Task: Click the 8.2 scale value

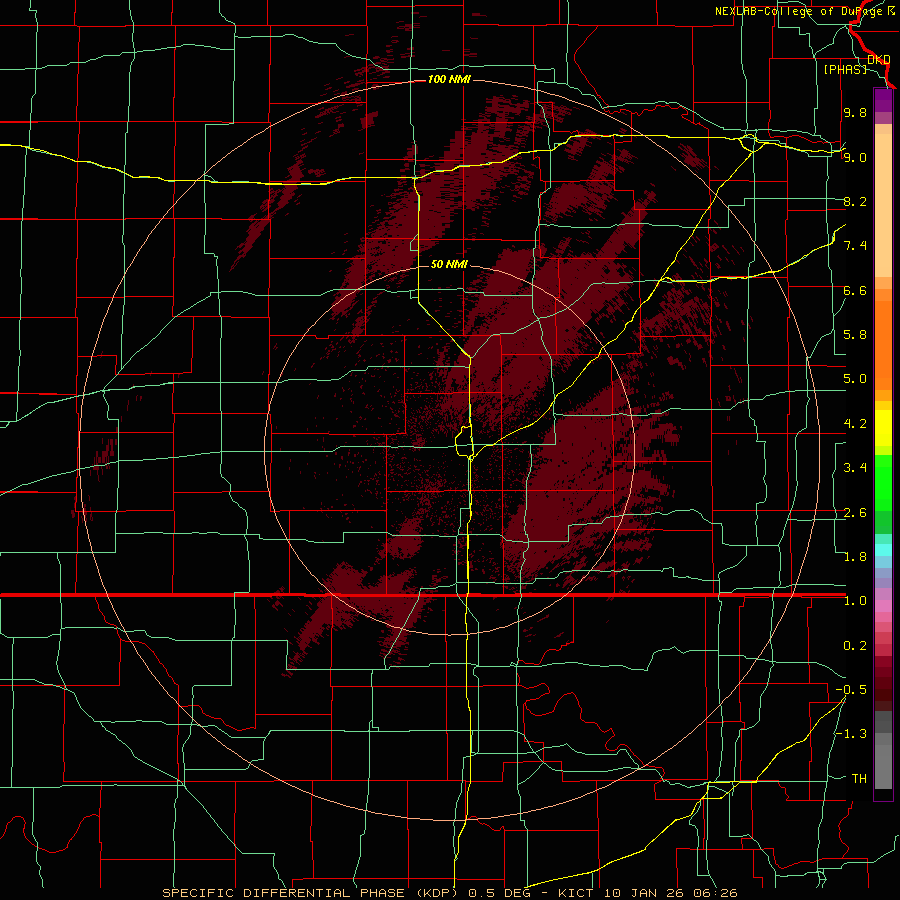Action: 855,201
